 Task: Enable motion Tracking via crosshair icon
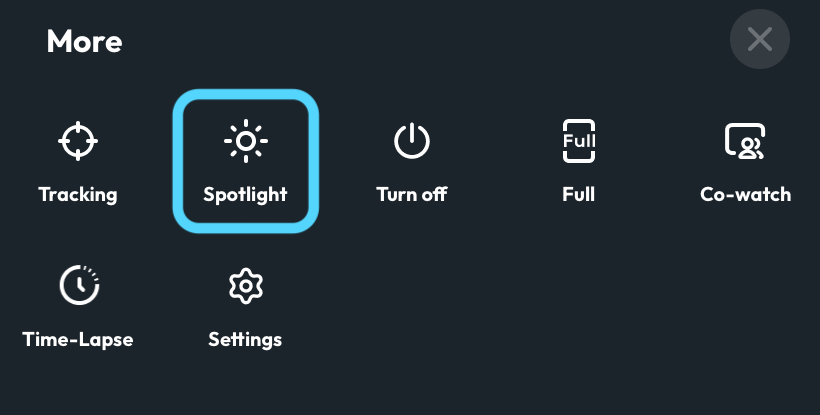coord(77,141)
